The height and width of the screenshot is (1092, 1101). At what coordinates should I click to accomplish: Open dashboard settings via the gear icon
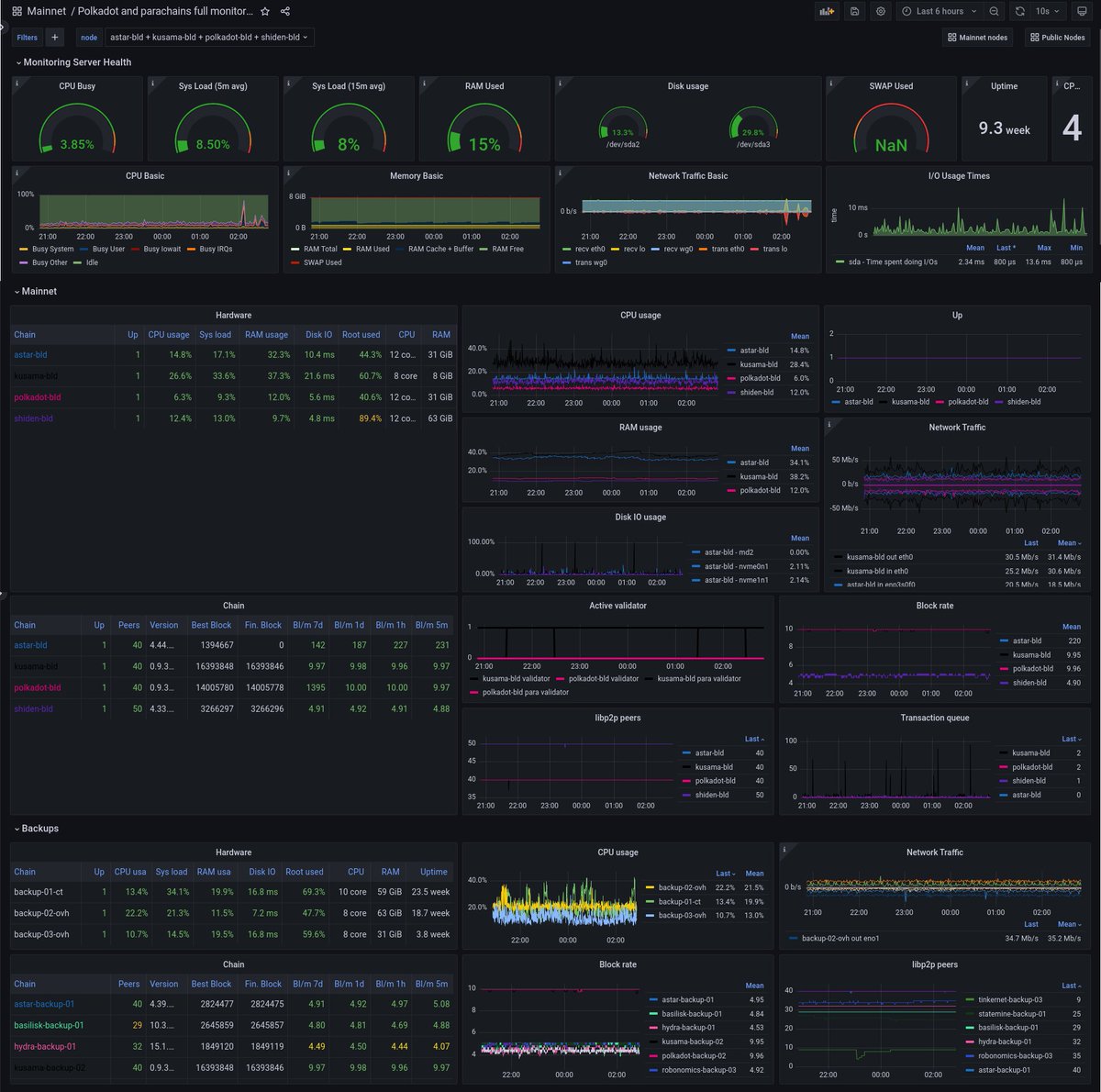(880, 11)
